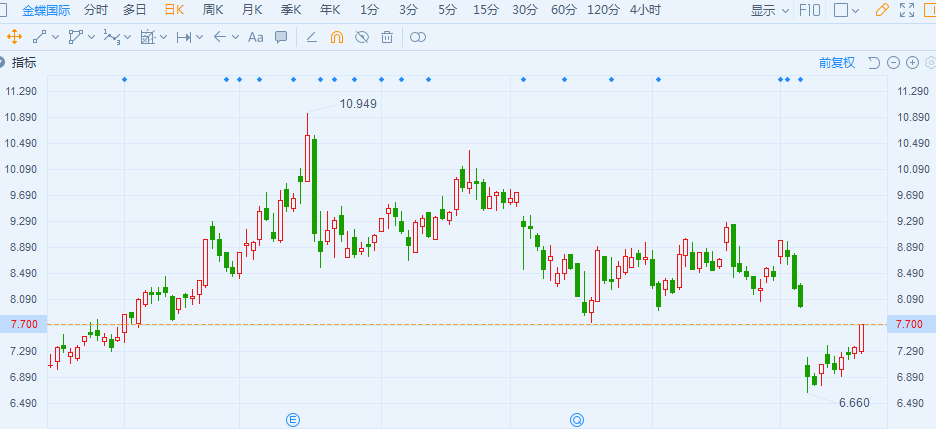Select the angle line tool

pyautogui.click(x=311, y=37)
